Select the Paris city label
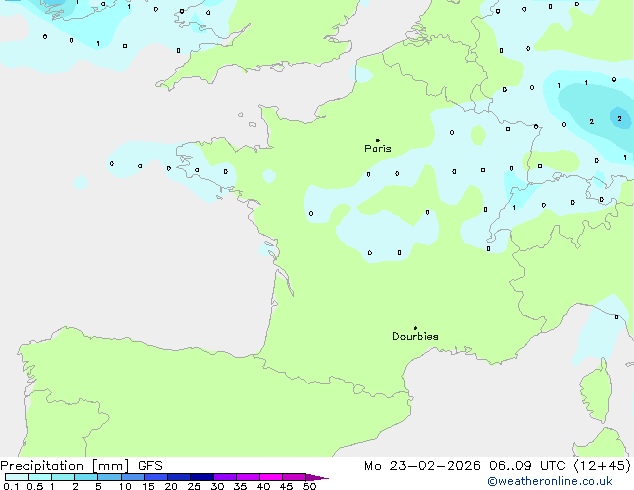Image resolution: width=634 pixels, height=490 pixels. point(378,149)
